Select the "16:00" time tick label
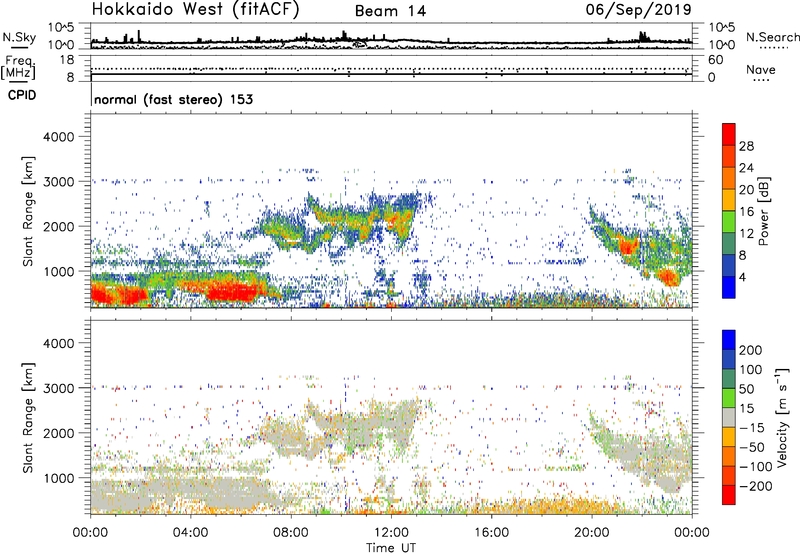 [x=491, y=533]
